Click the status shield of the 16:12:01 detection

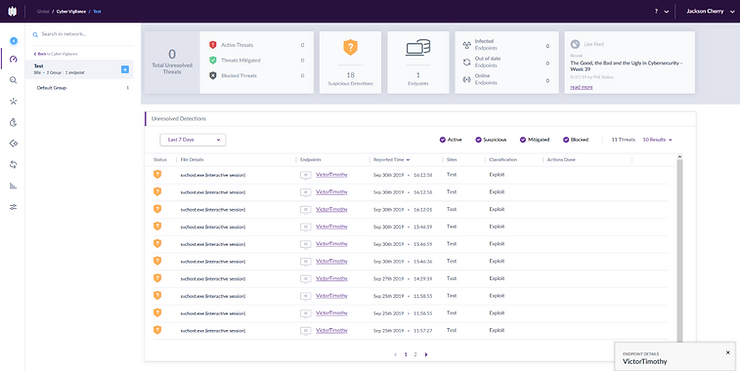158,209
